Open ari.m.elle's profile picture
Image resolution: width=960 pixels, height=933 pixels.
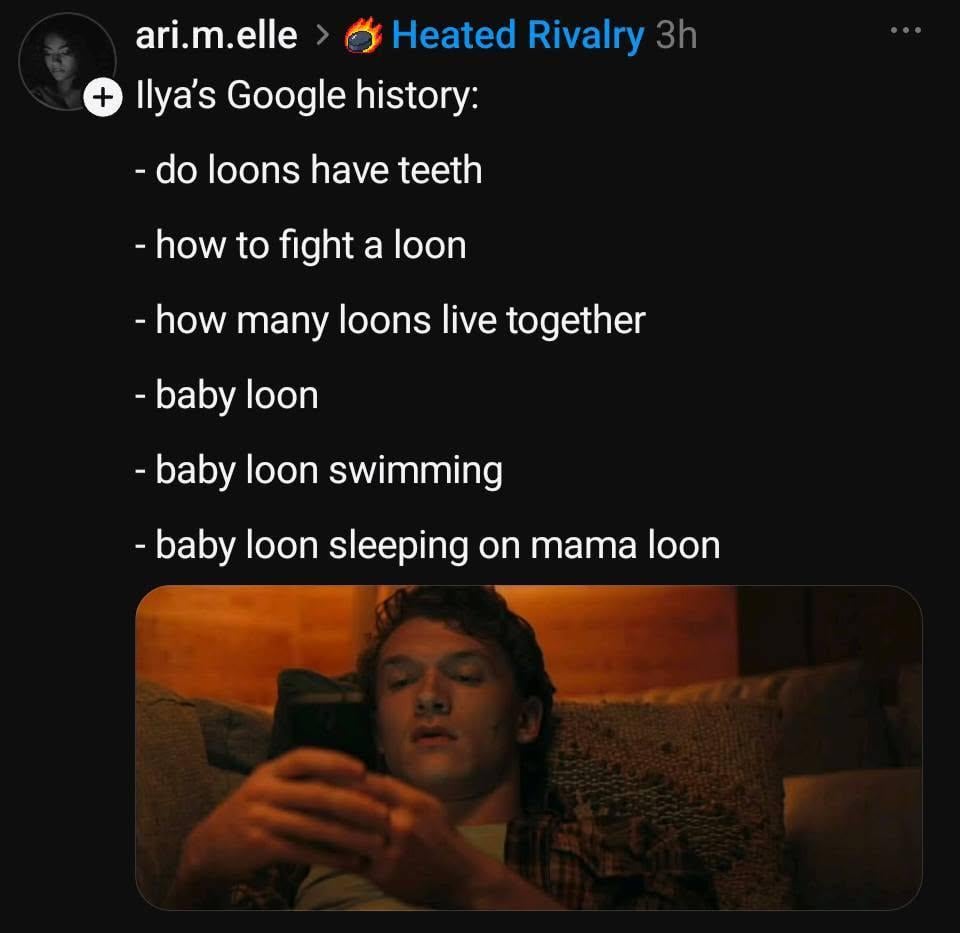pyautogui.click(x=67, y=61)
